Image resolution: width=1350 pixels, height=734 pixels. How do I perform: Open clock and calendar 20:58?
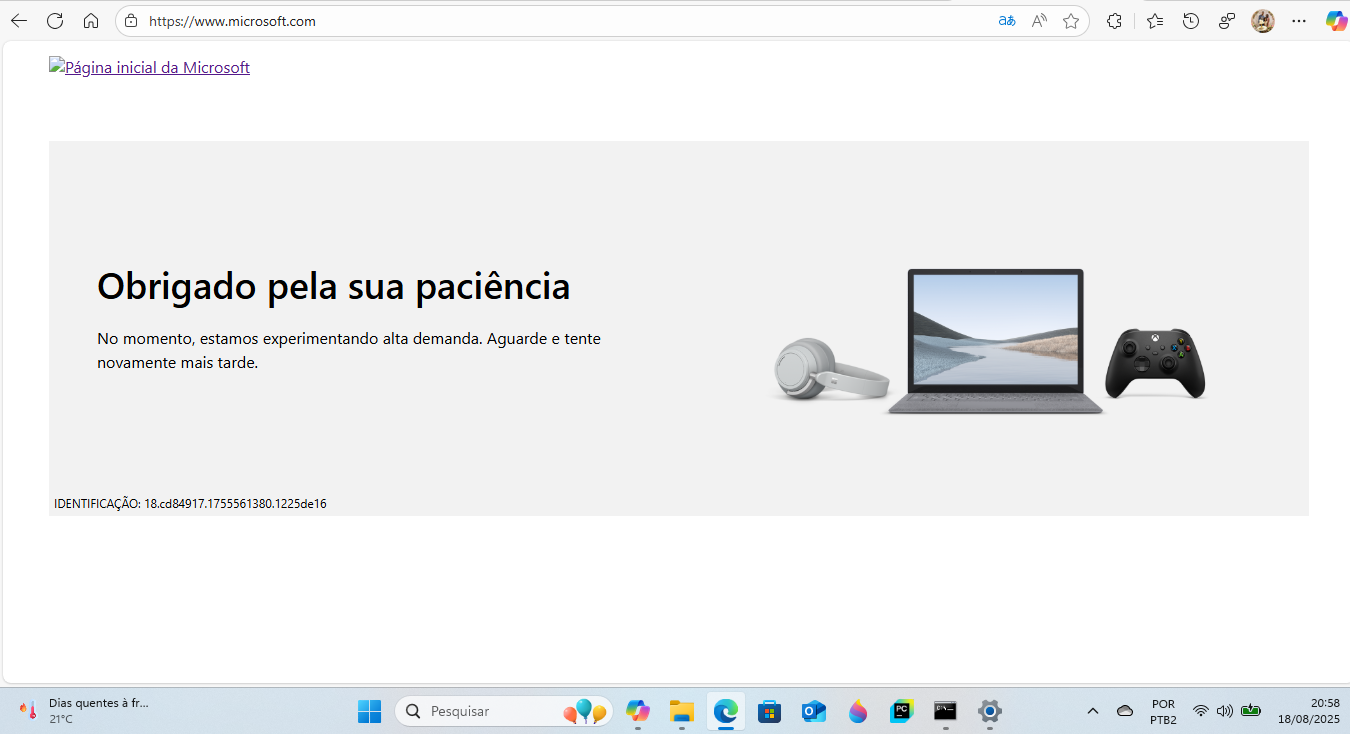pos(1308,711)
